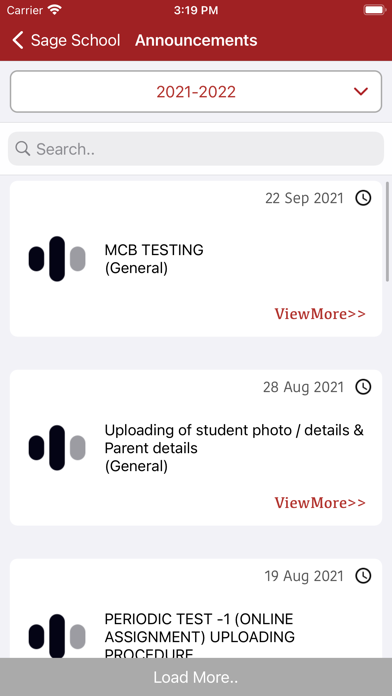Select the MCB TESTING announcement logo icon
Viewport: 392px width, 696px height.
[57, 259]
